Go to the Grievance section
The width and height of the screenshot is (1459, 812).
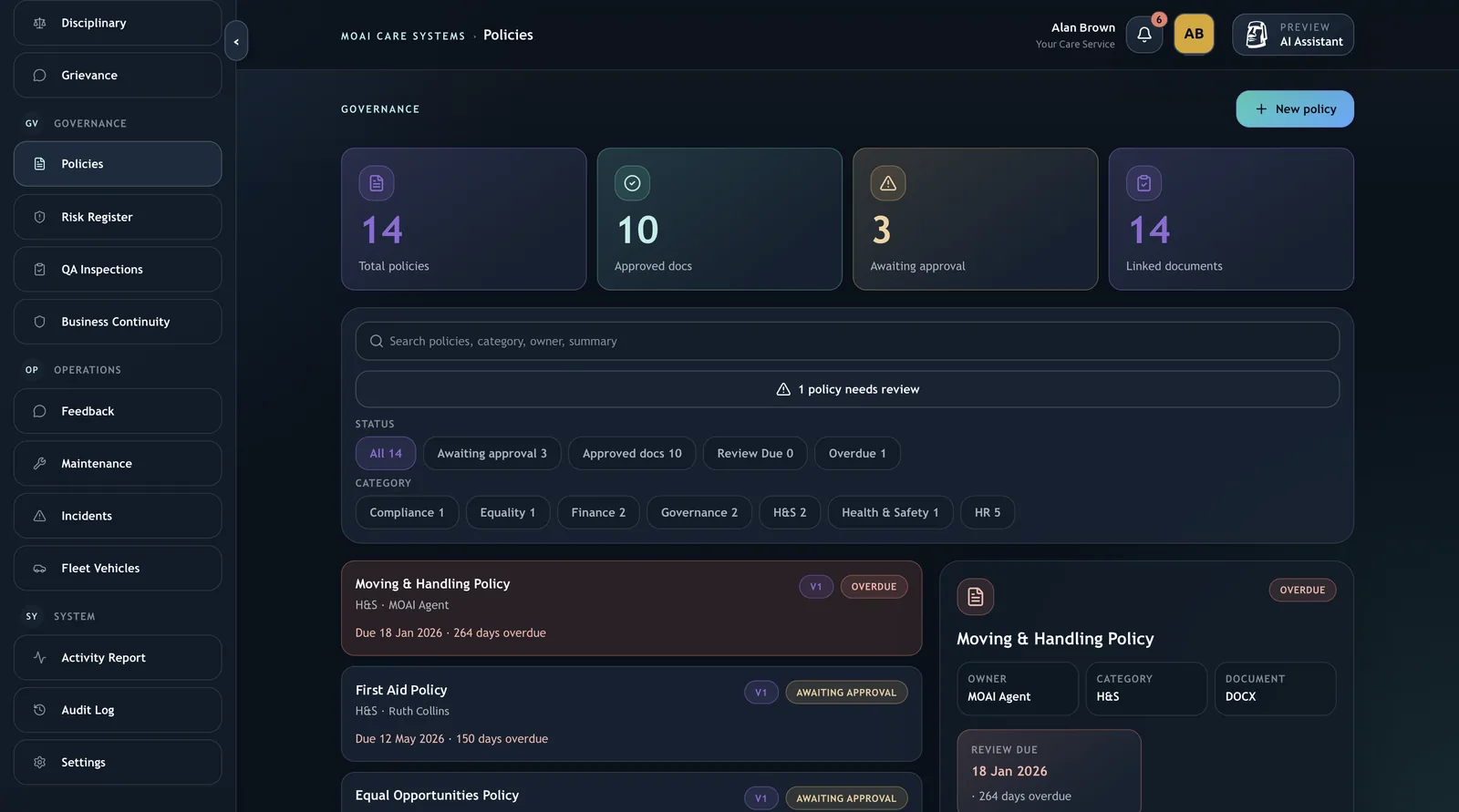(118, 76)
